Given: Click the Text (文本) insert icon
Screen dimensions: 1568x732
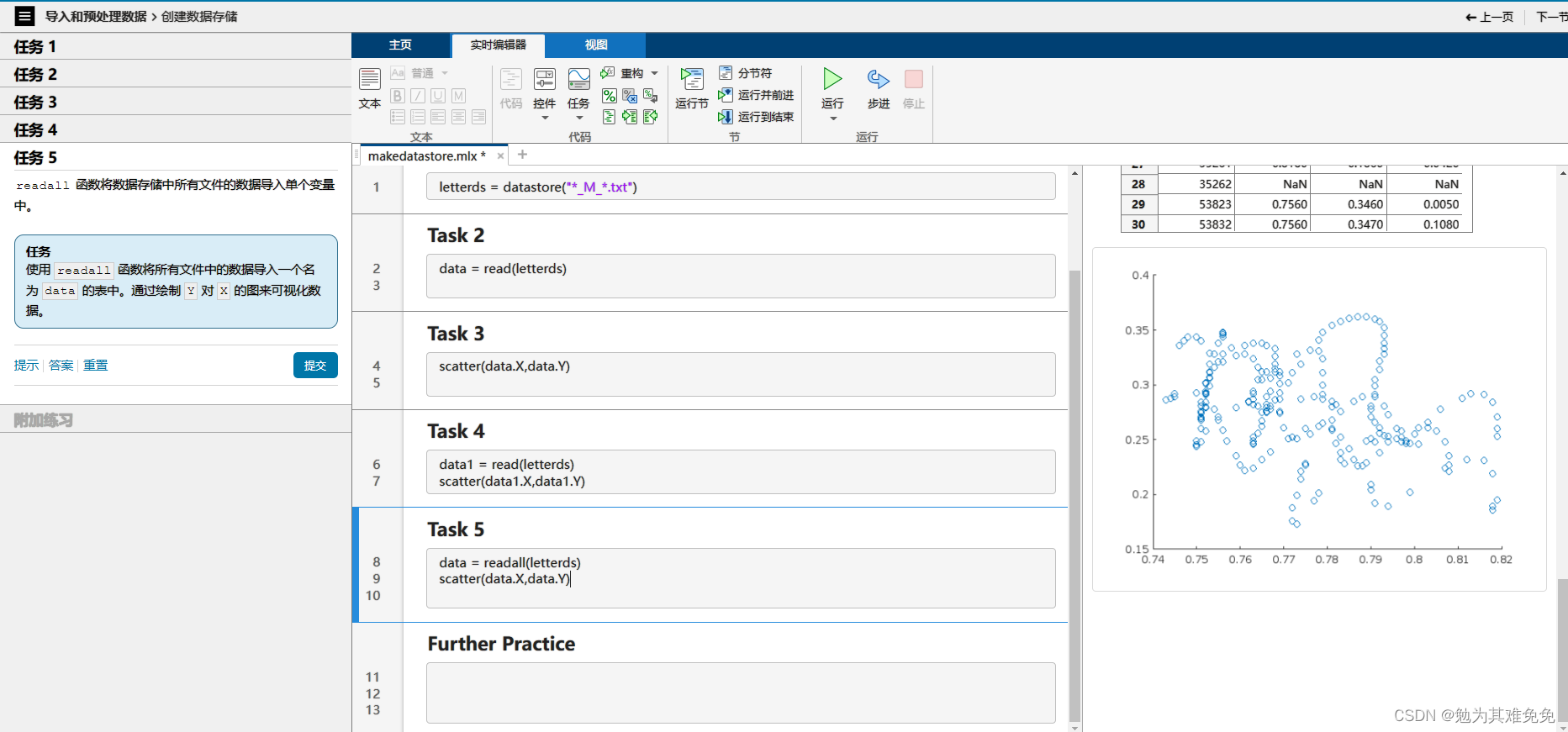Looking at the screenshot, I should coord(370,80).
